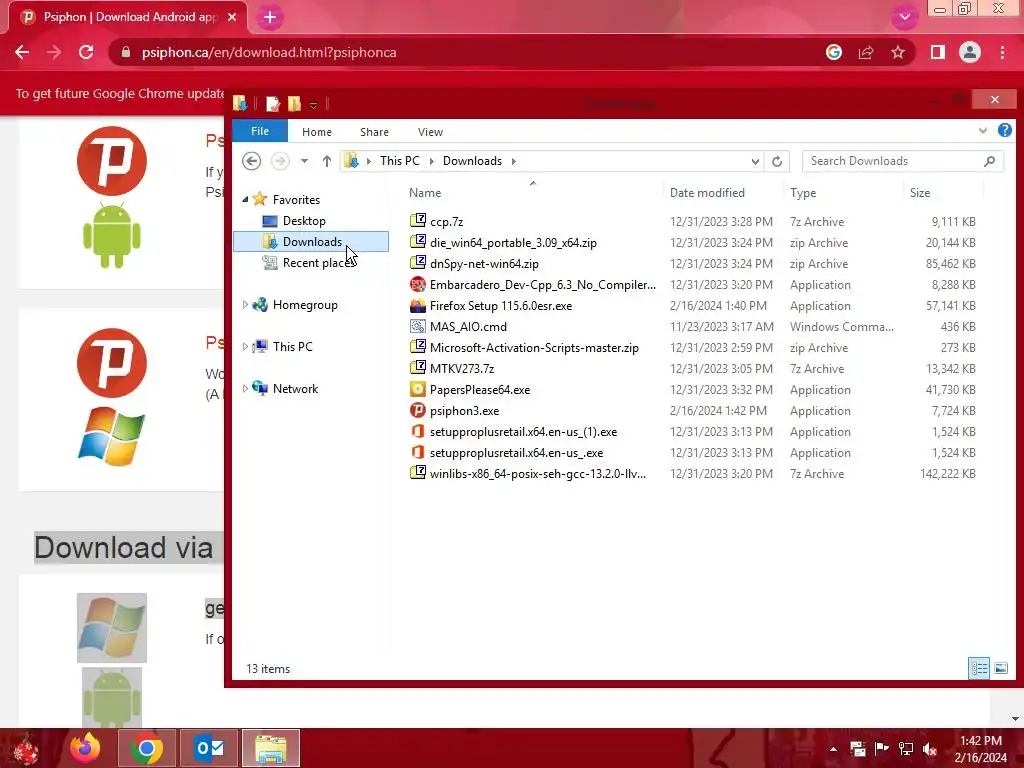
Task: Open the View ribbon tab
Action: click(430, 132)
